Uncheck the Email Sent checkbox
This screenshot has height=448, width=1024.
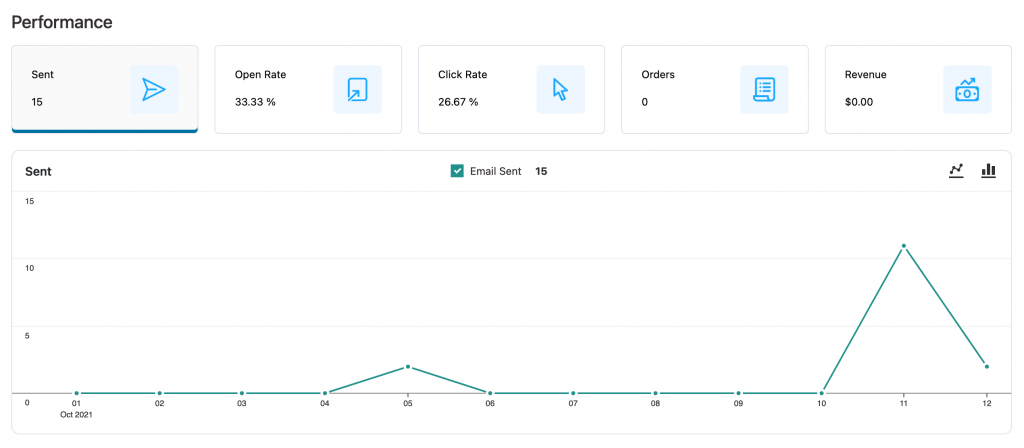tap(457, 171)
